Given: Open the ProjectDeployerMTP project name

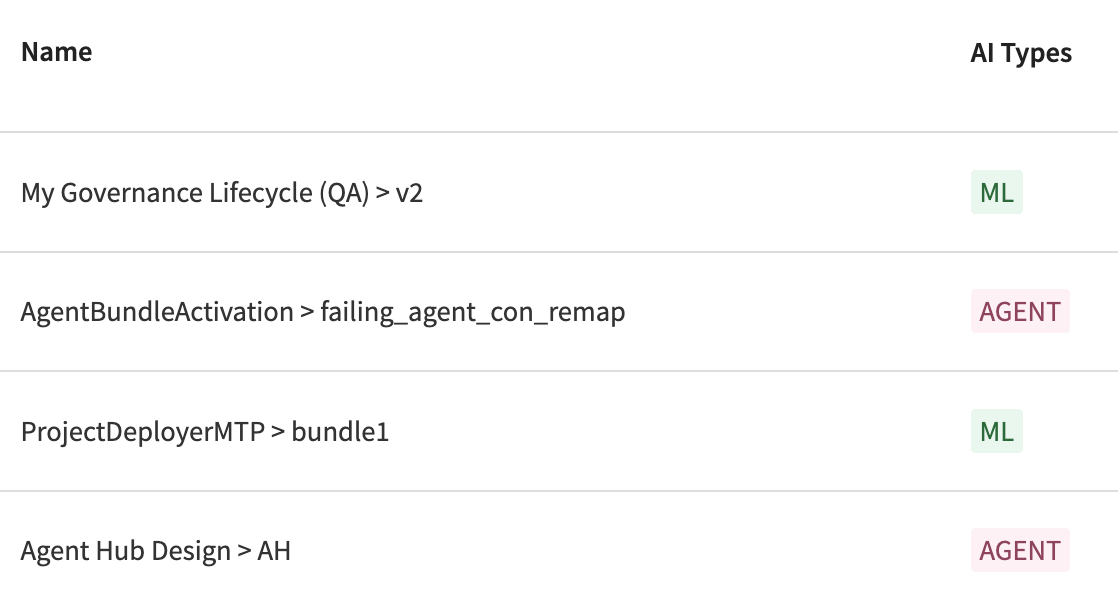Looking at the screenshot, I should click(x=142, y=432).
